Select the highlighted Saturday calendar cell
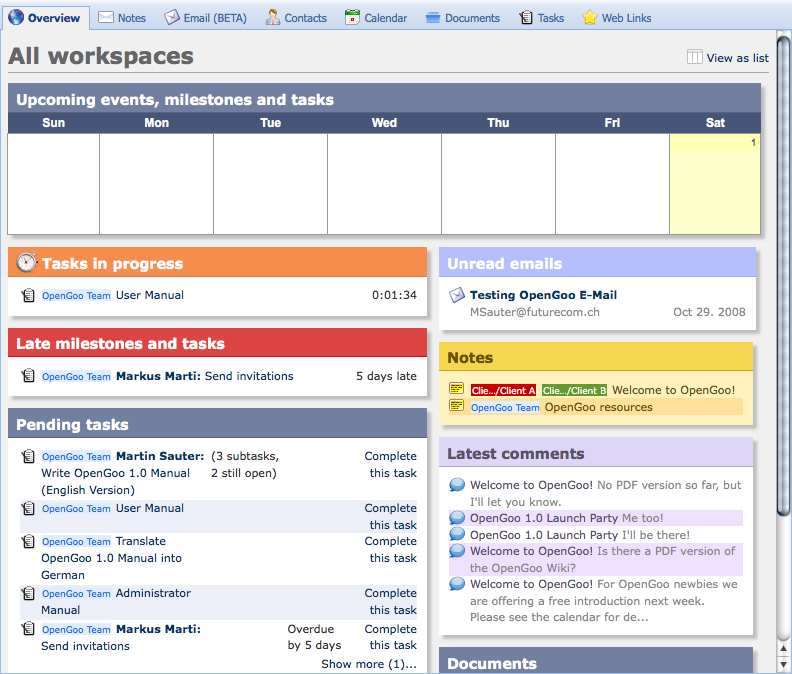Viewport: 792px width, 674px height. pos(715,184)
